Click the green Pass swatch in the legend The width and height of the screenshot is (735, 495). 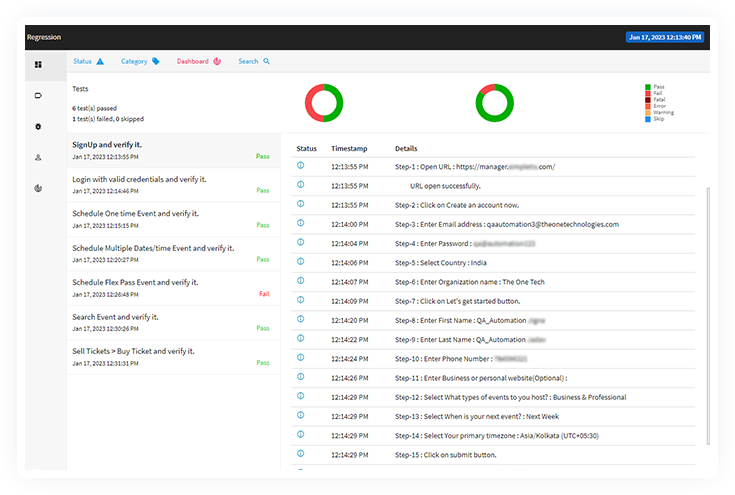pos(649,87)
